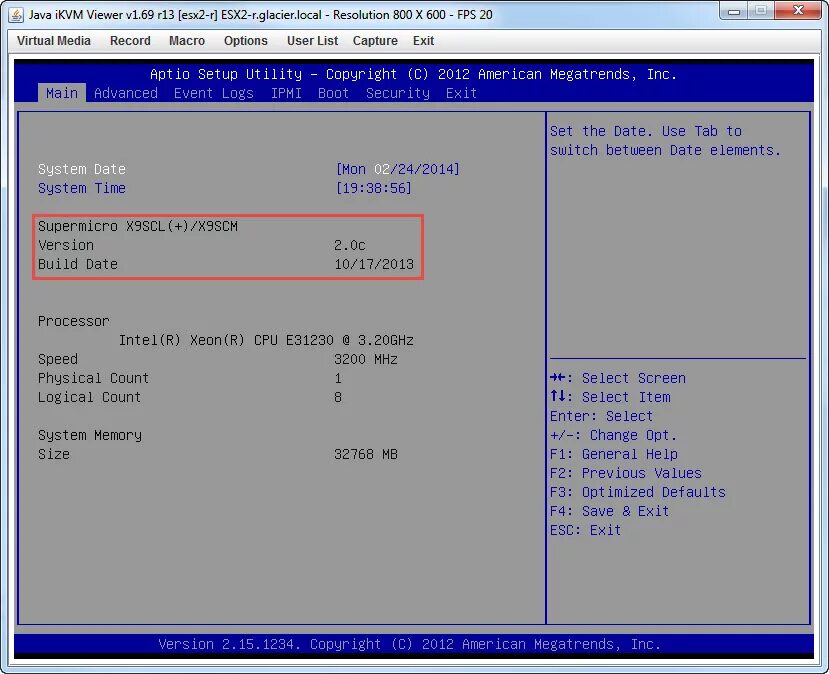The image size is (829, 674).
Task: Click the +/-: Change Opt. hint
Action: point(613,436)
